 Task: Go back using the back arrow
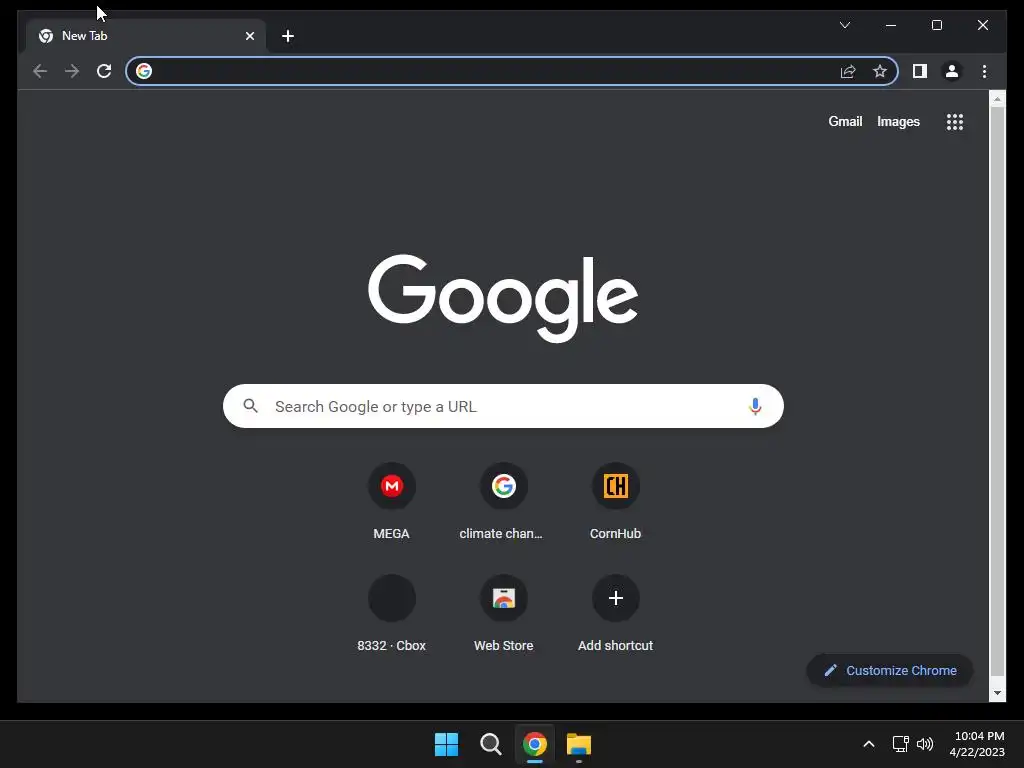pos(40,71)
